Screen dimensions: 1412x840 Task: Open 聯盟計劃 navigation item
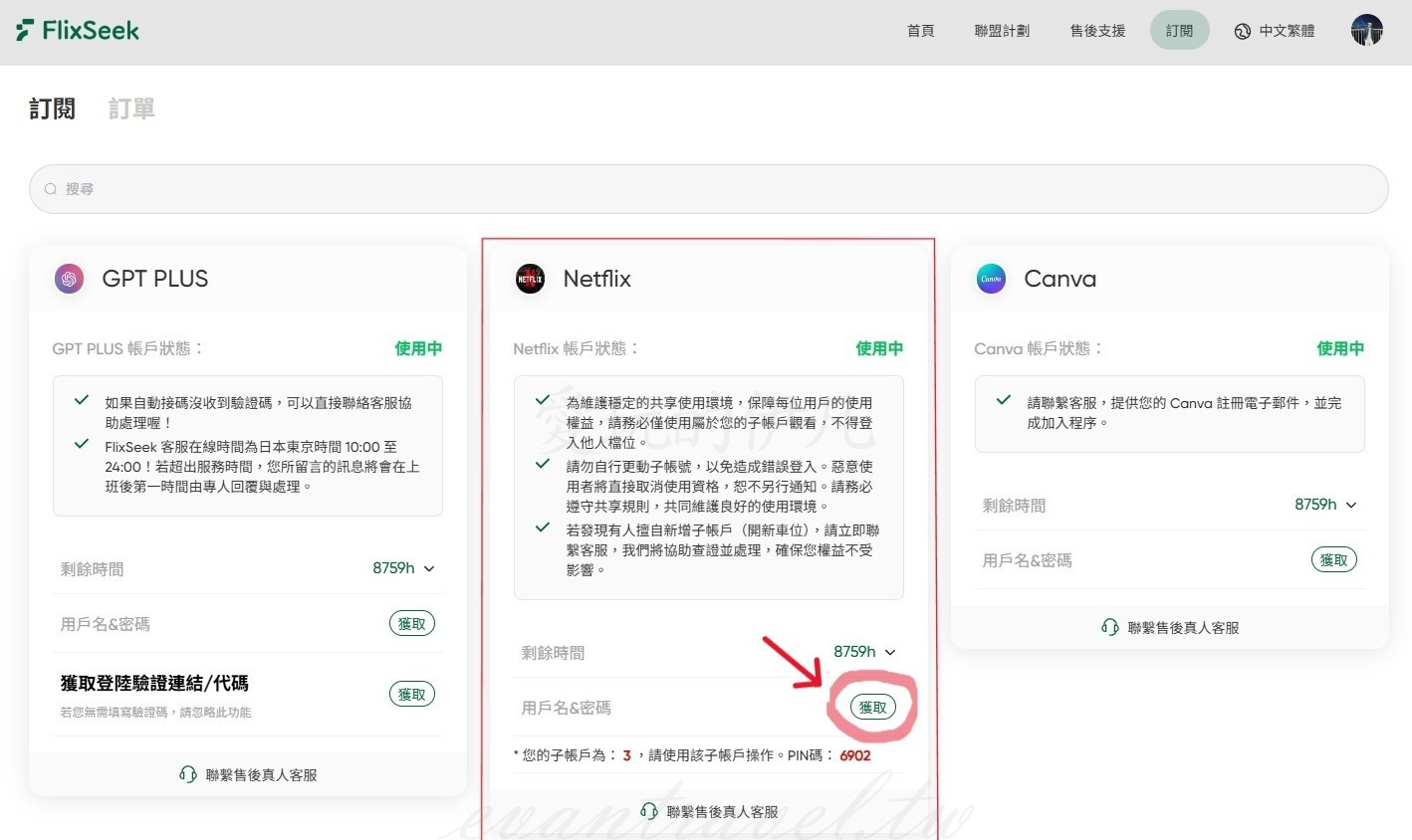pos(1002,31)
